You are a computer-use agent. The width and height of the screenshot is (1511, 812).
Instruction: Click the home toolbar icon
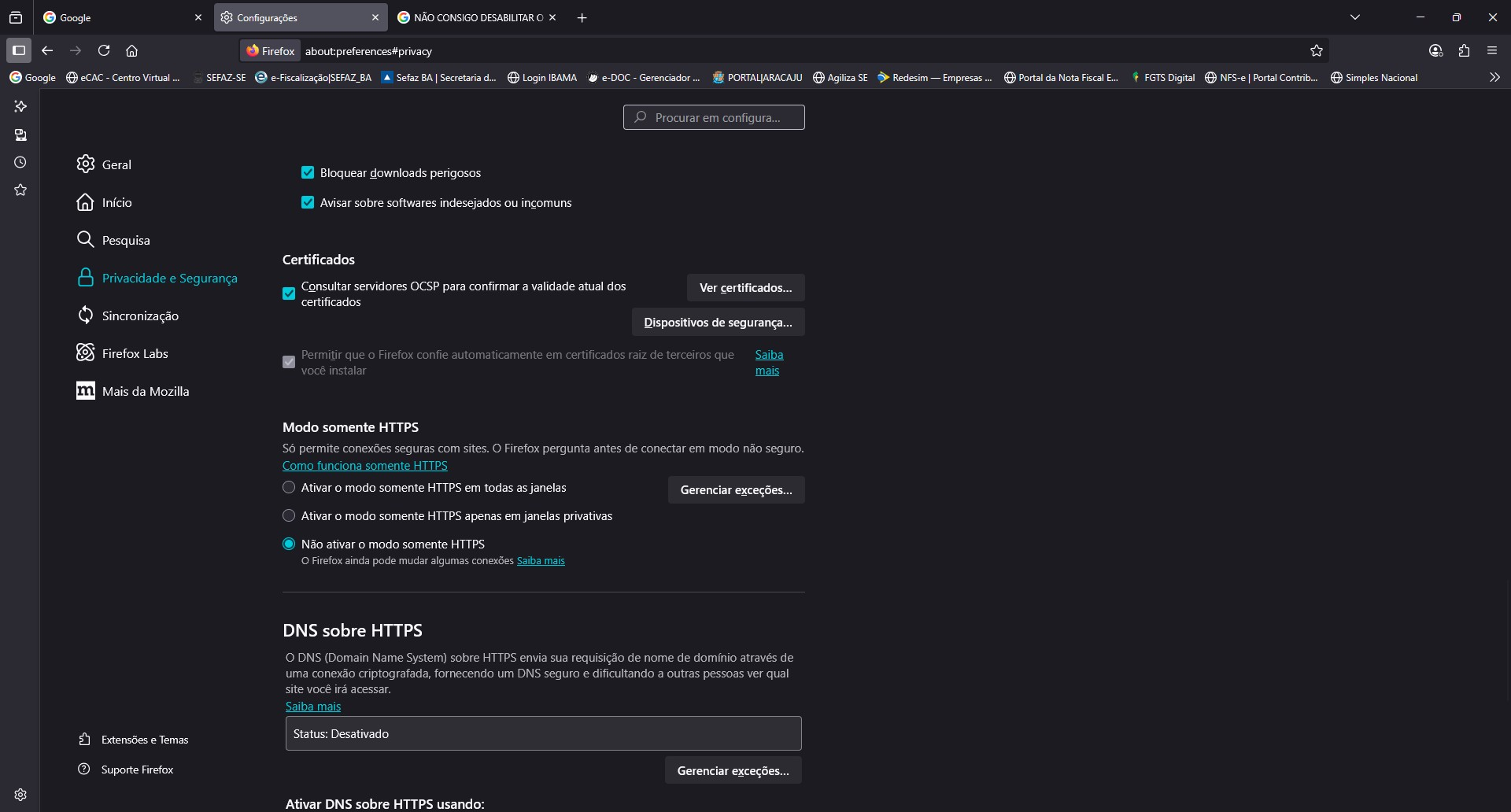coord(132,50)
